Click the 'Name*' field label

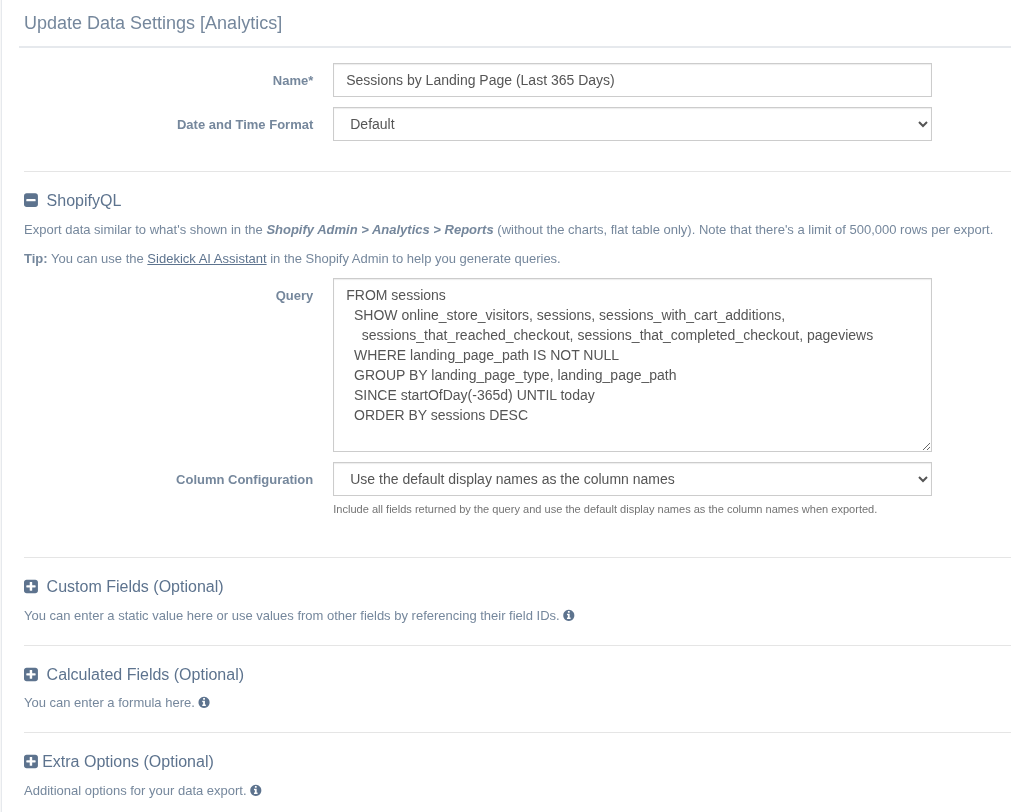pyautogui.click(x=293, y=81)
